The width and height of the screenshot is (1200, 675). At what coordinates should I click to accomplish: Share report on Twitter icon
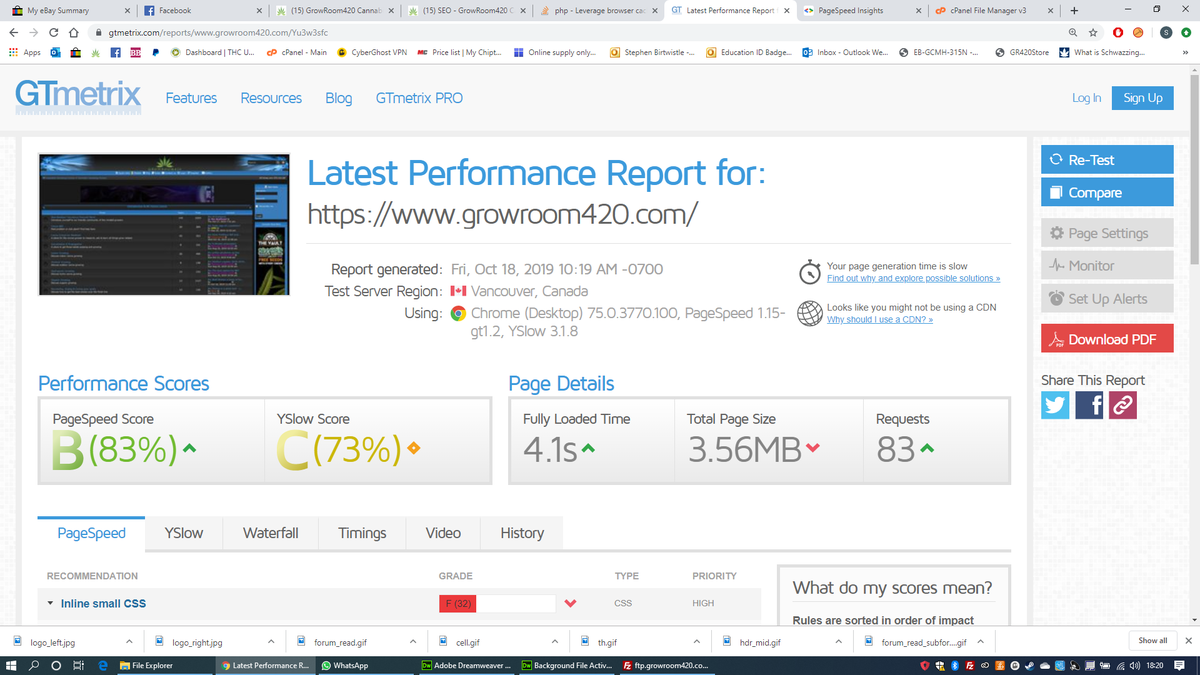(x=1056, y=404)
